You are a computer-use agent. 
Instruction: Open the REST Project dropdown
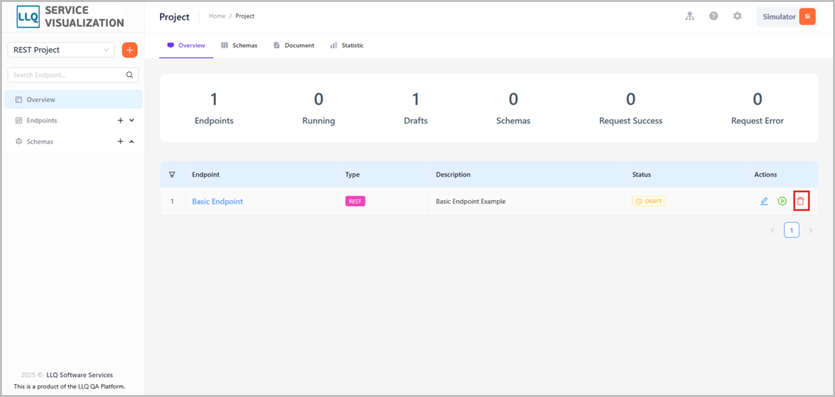61,50
